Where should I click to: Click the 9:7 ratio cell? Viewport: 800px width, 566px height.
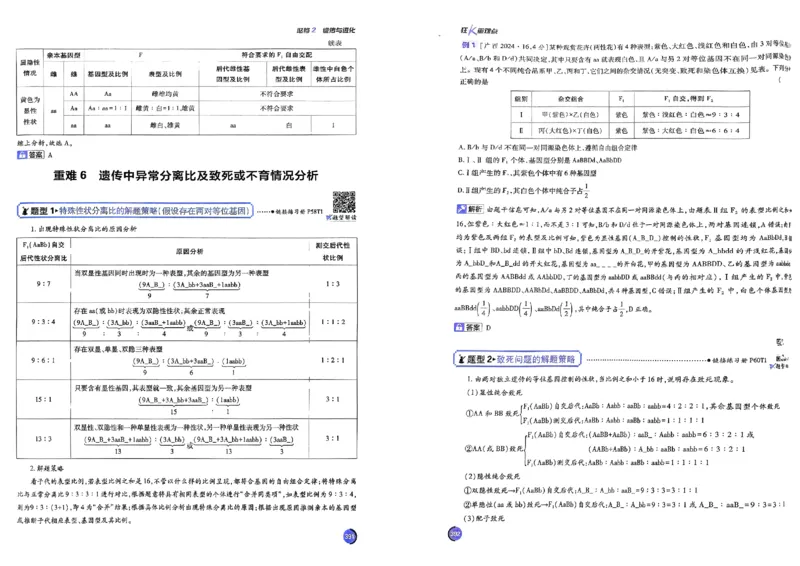pos(44,284)
